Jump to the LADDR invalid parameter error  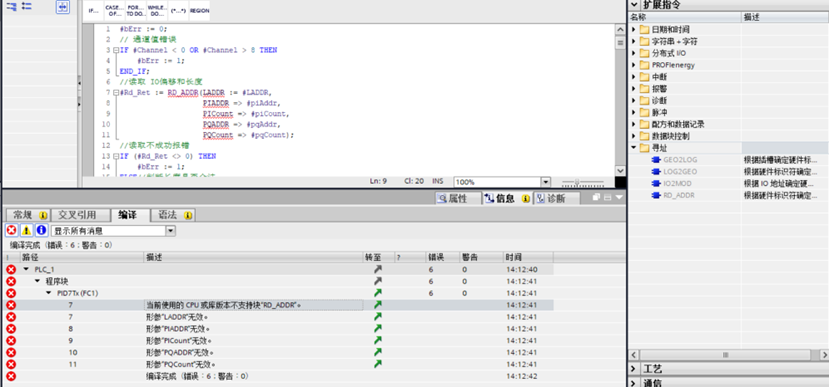(377, 317)
